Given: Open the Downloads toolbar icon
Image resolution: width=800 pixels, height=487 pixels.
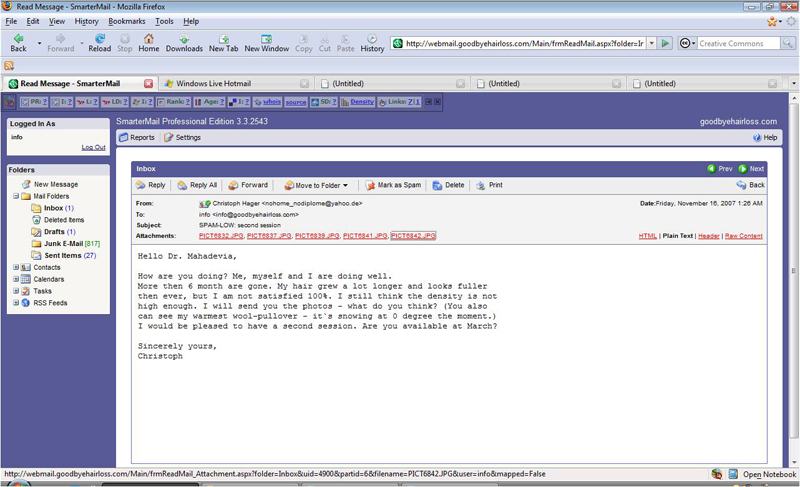Looking at the screenshot, I should coord(184,39).
